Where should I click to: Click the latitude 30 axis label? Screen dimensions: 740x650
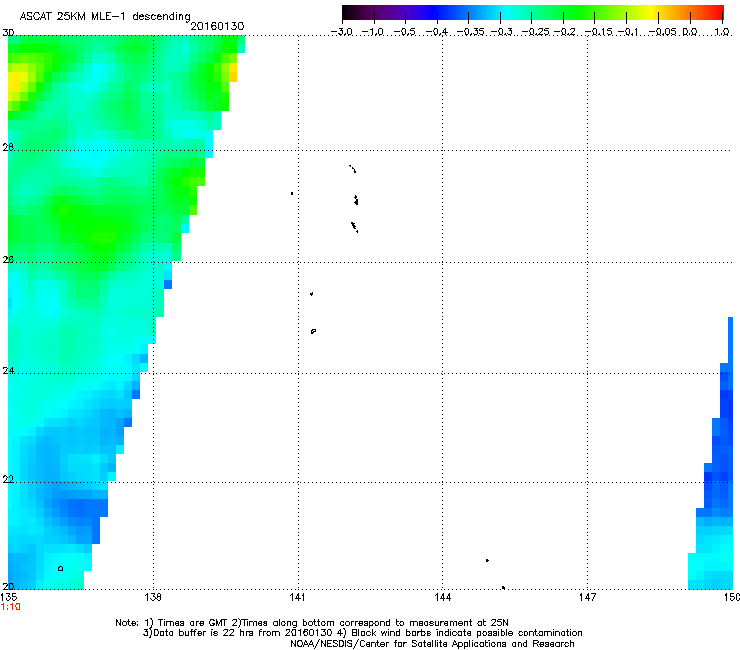8,33
